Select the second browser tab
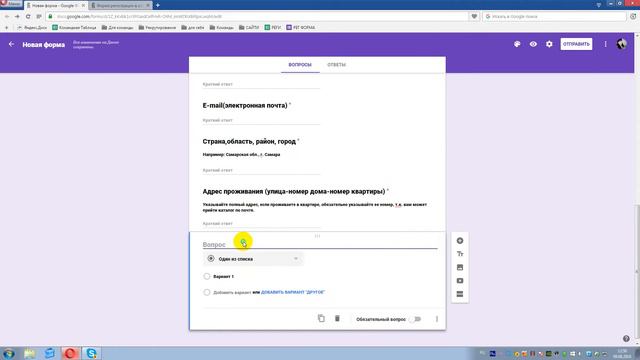This screenshot has width=640, height=360. [x=120, y=5]
